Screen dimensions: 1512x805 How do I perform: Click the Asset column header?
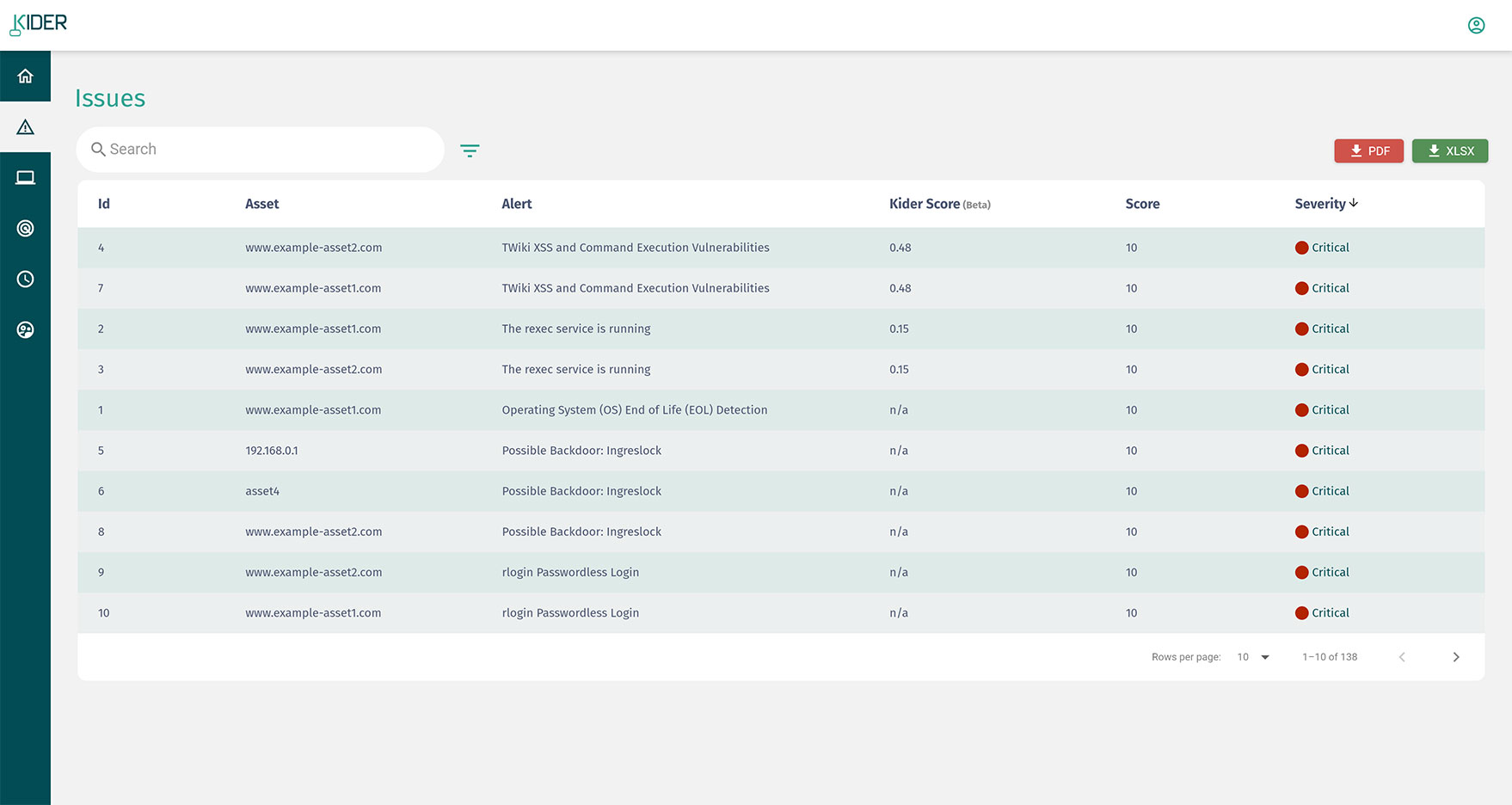coord(261,204)
